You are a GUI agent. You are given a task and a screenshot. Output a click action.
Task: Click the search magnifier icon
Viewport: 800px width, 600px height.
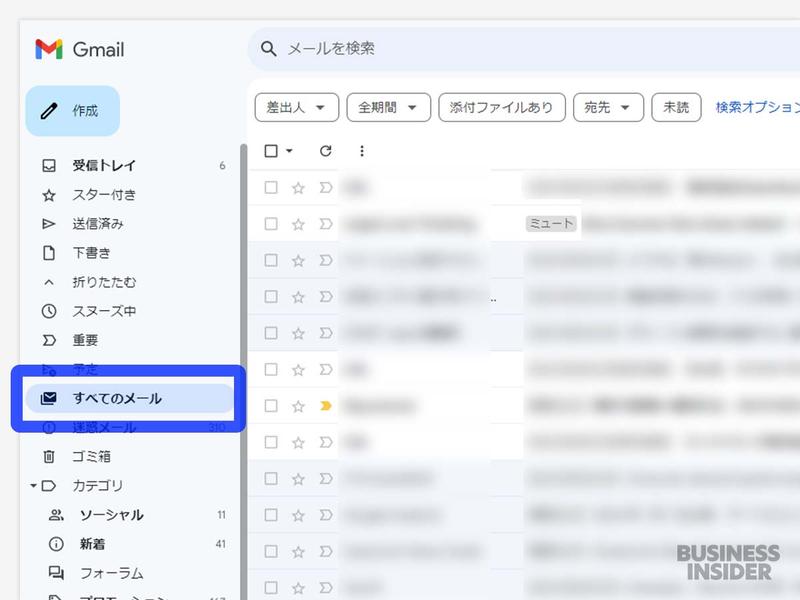pyautogui.click(x=268, y=49)
